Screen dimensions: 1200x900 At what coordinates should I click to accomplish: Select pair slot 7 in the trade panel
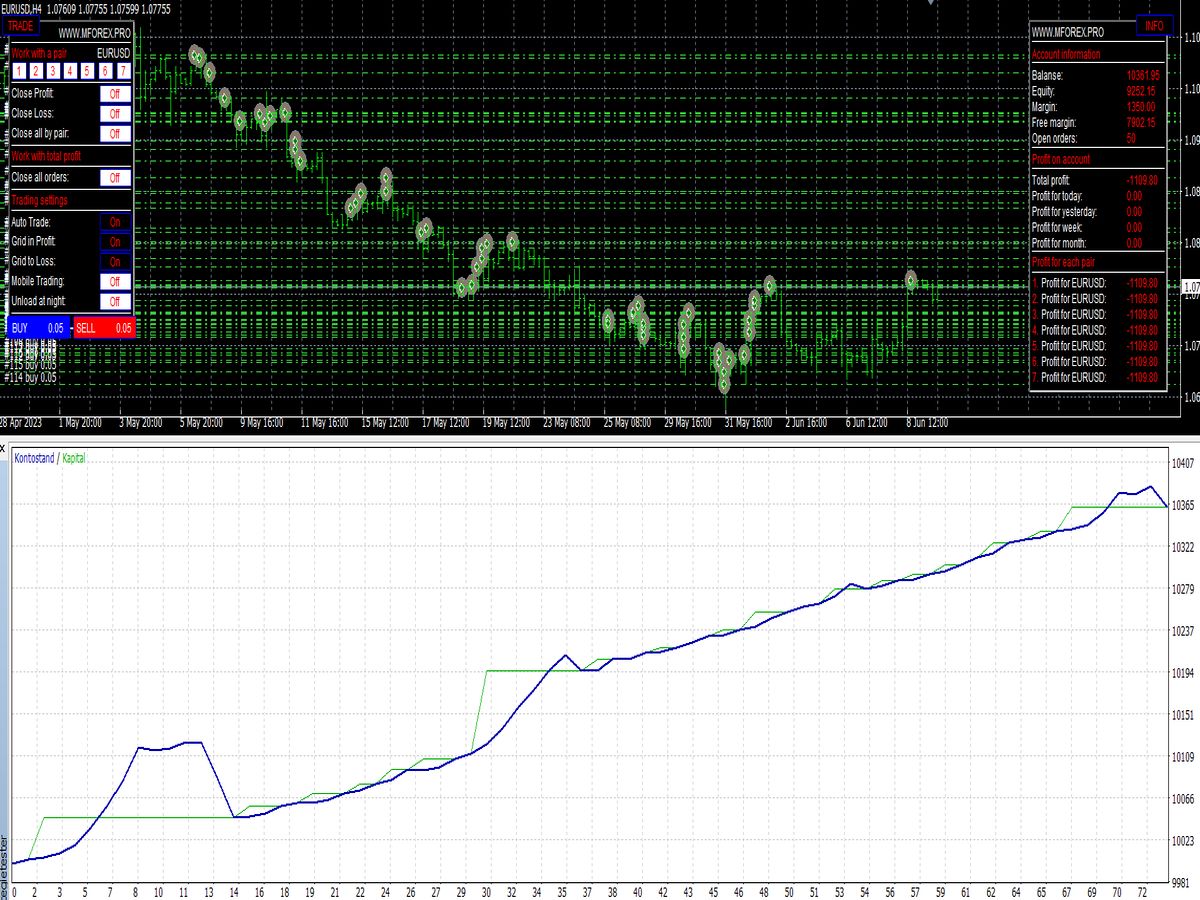(x=121, y=71)
